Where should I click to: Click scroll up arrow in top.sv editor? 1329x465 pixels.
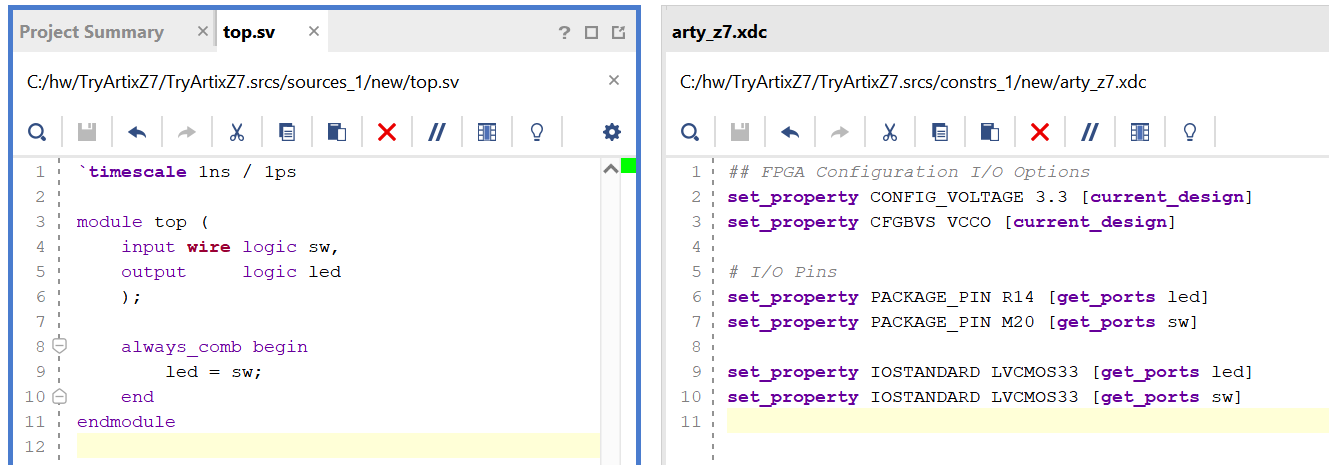(x=610, y=170)
